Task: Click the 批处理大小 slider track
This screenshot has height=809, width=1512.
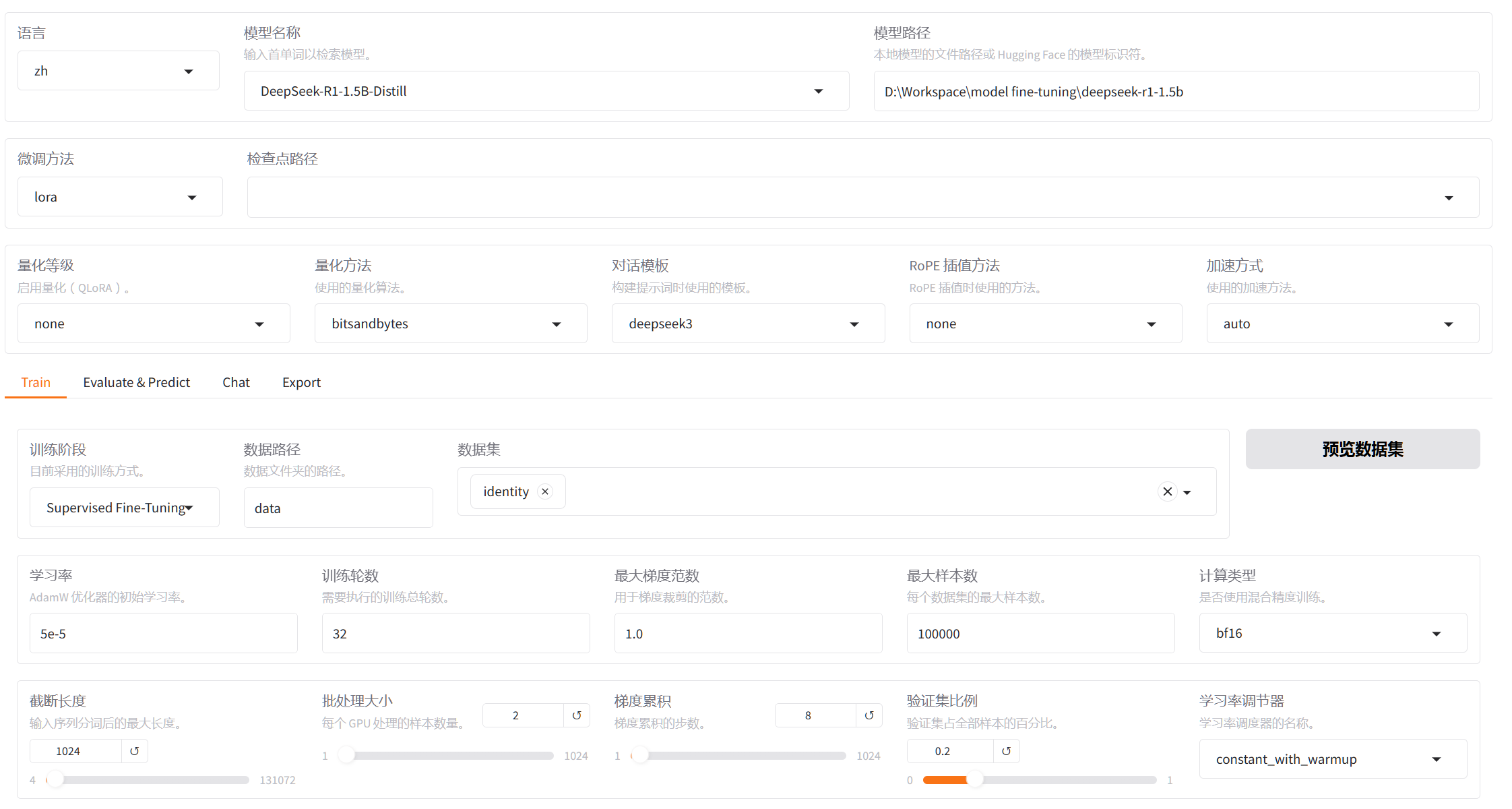Action: pyautogui.click(x=446, y=756)
